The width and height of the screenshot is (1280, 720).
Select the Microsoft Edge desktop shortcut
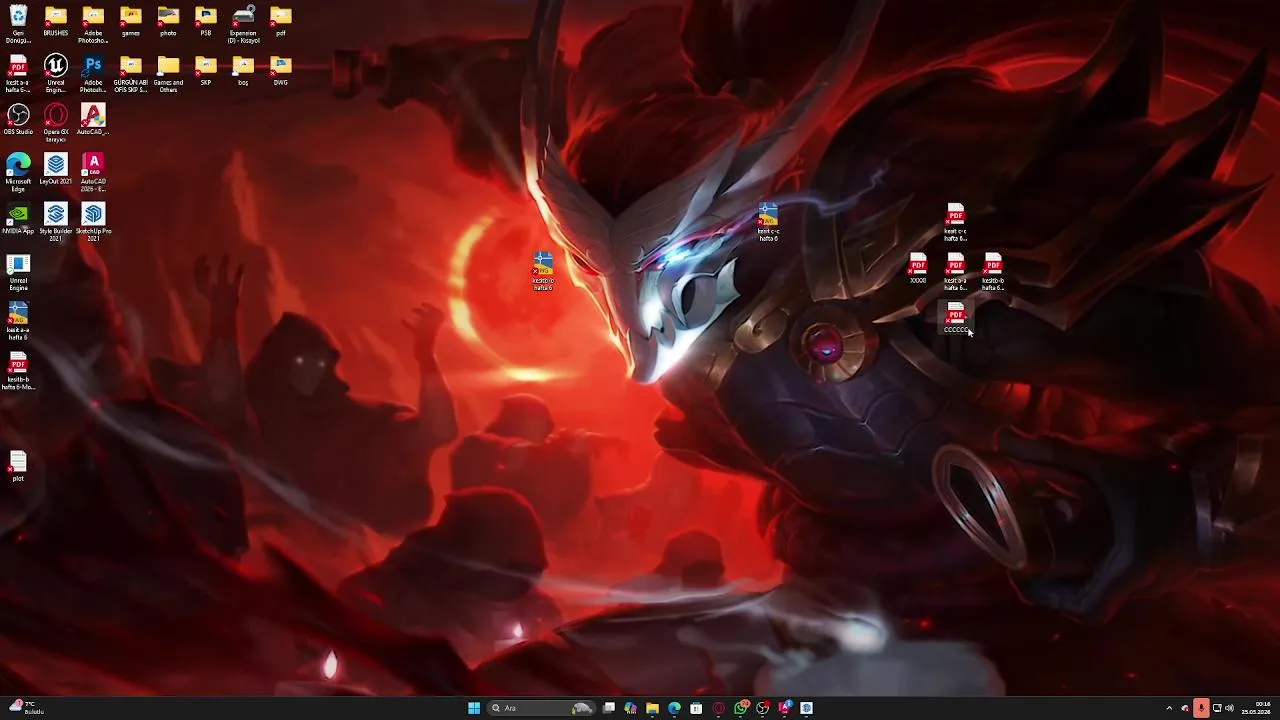click(x=18, y=172)
